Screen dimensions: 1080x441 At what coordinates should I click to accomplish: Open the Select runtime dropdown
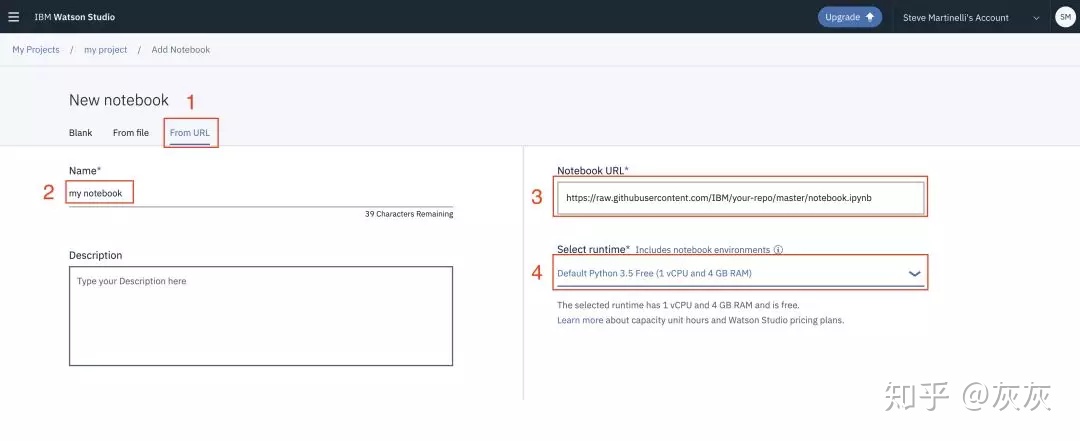[739, 274]
